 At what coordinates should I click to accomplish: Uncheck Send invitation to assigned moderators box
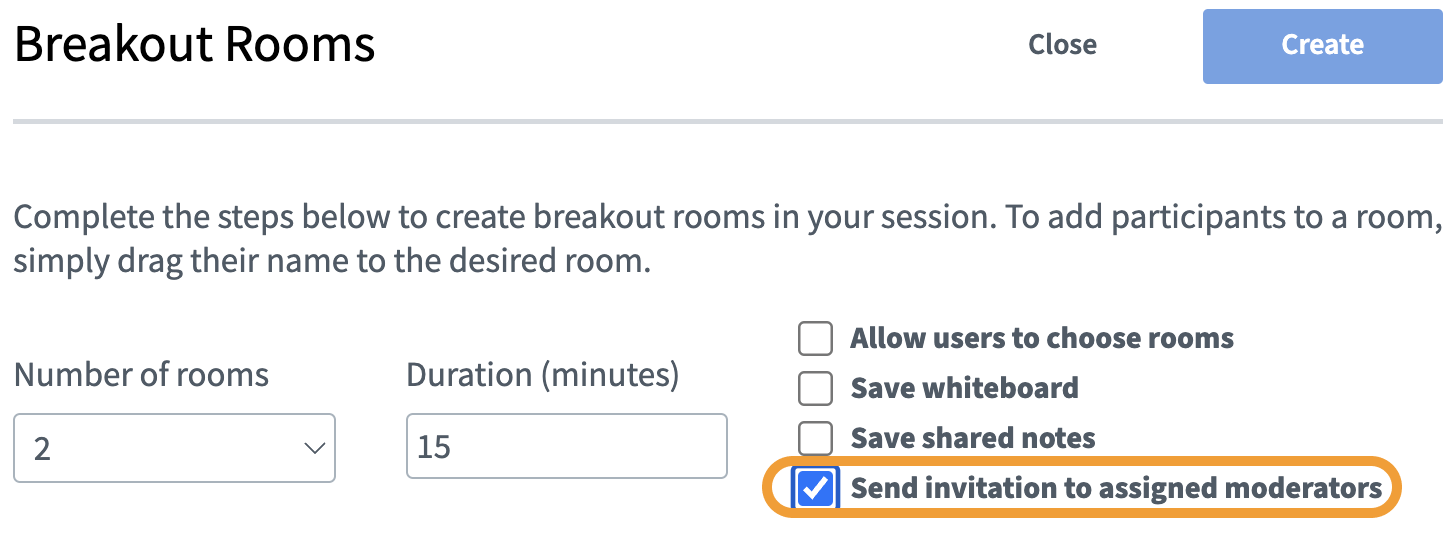(x=816, y=488)
